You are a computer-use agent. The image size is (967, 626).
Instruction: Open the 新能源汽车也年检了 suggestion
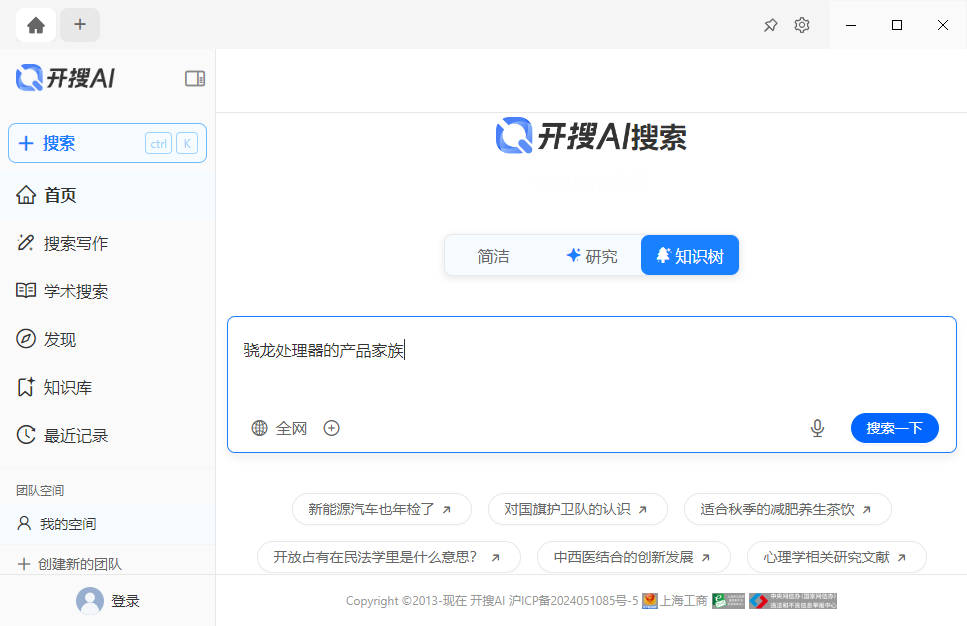click(381, 509)
